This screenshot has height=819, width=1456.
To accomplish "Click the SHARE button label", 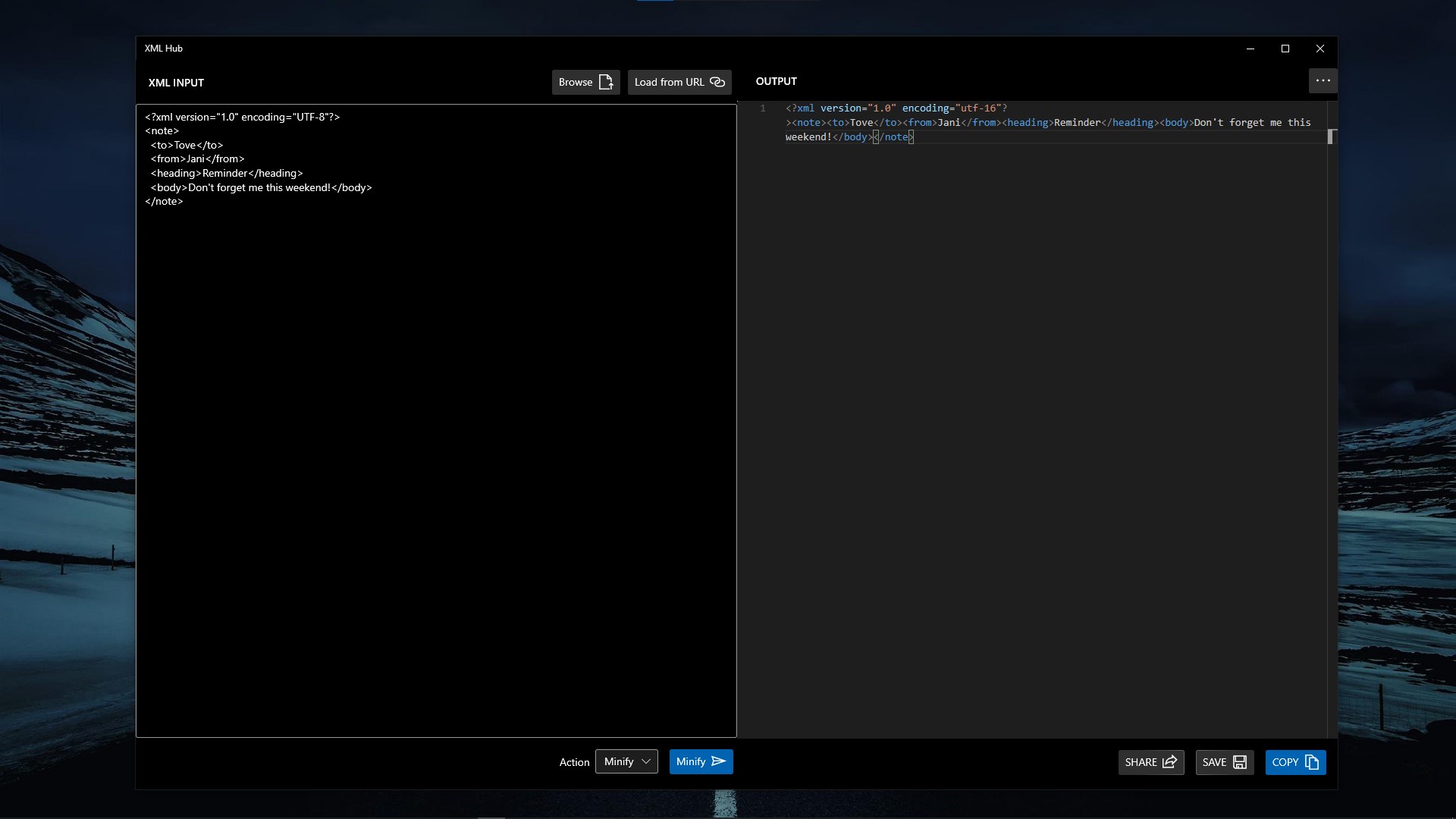I will [x=1141, y=762].
